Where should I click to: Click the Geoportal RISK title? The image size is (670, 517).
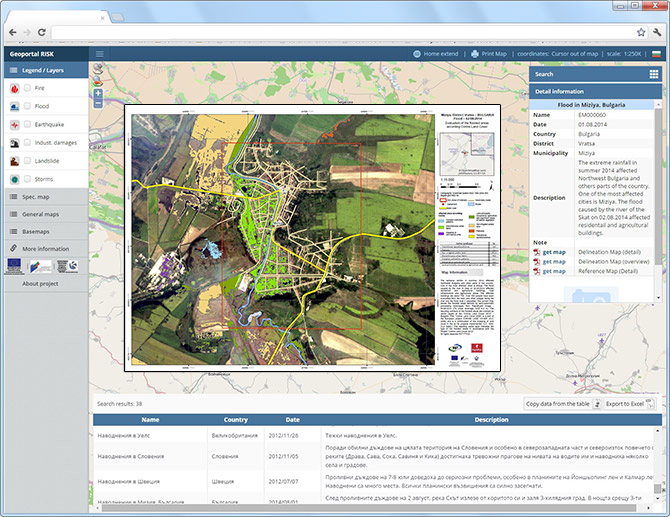[x=32, y=54]
